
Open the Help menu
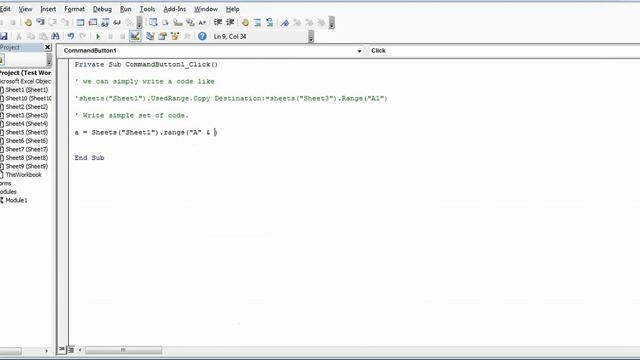tap(233, 9)
